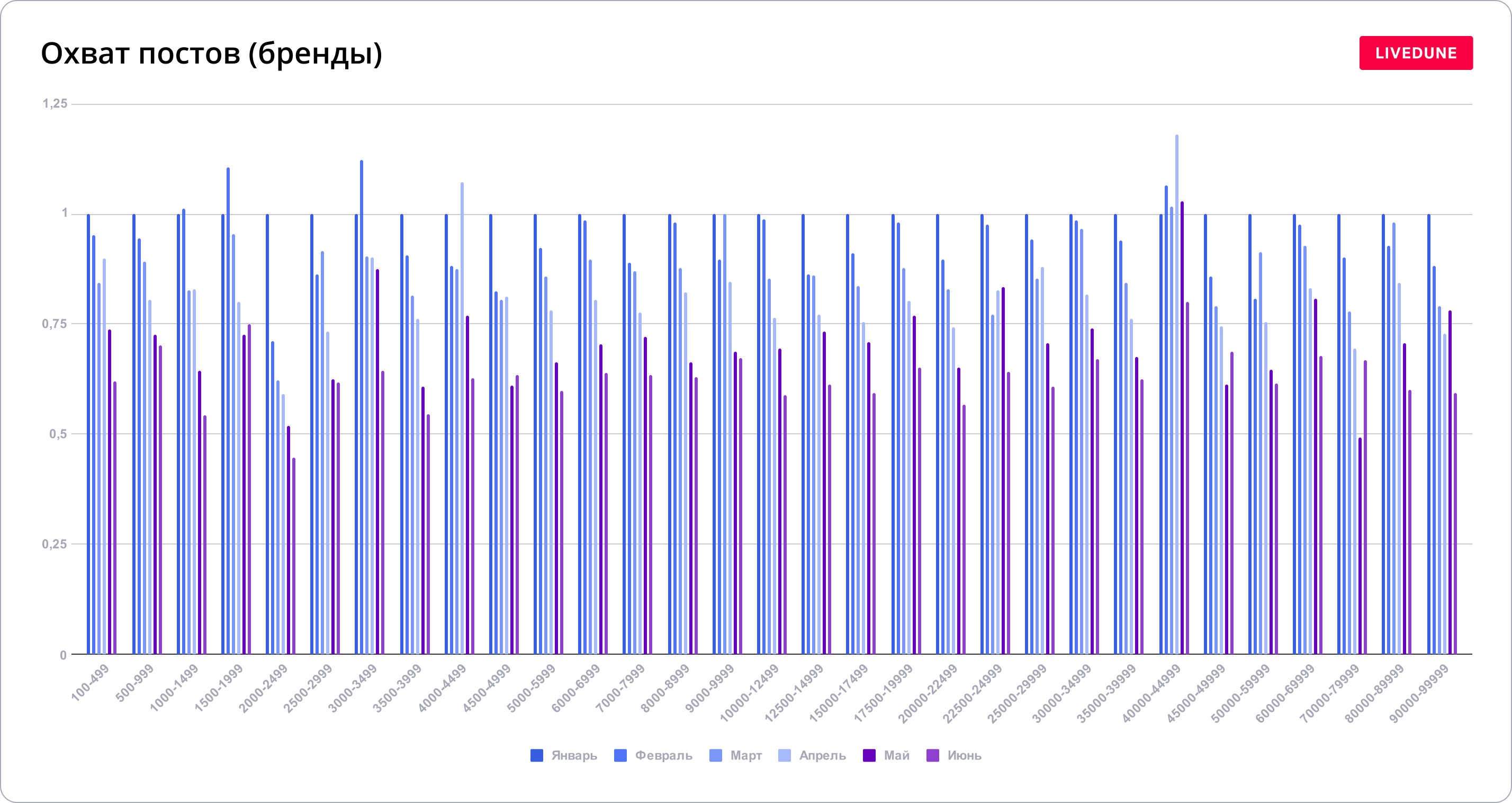Click the Февраль bar in 1500-1999 group
The image size is (1512, 803).
click(228, 411)
